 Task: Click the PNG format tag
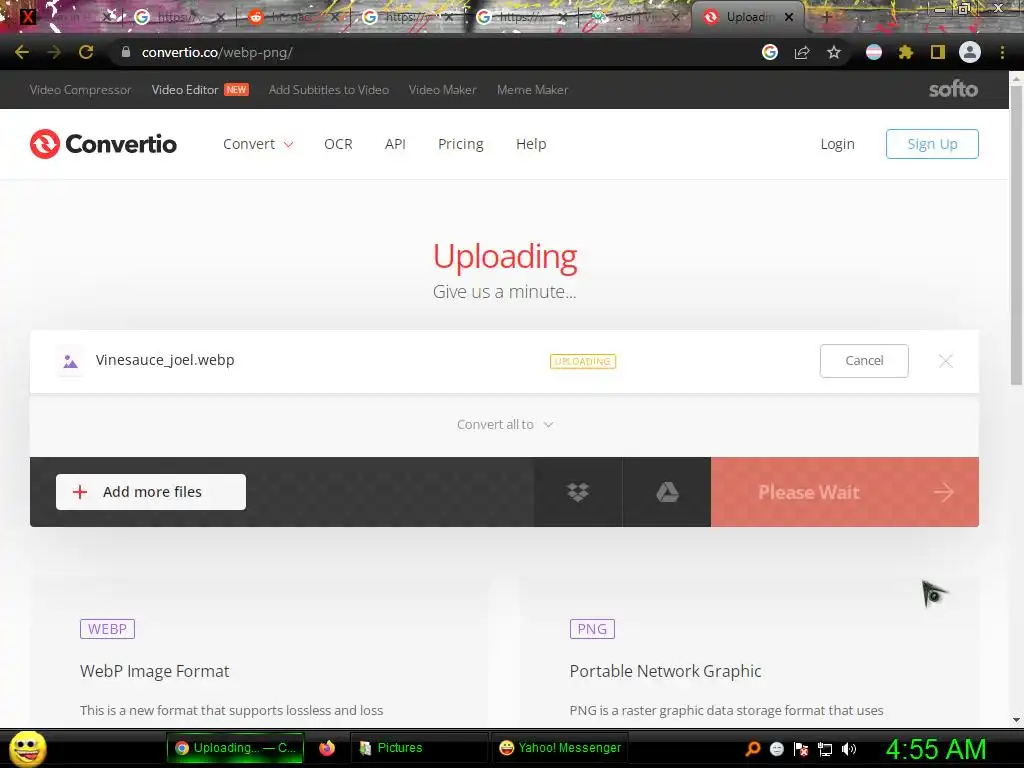click(x=592, y=629)
